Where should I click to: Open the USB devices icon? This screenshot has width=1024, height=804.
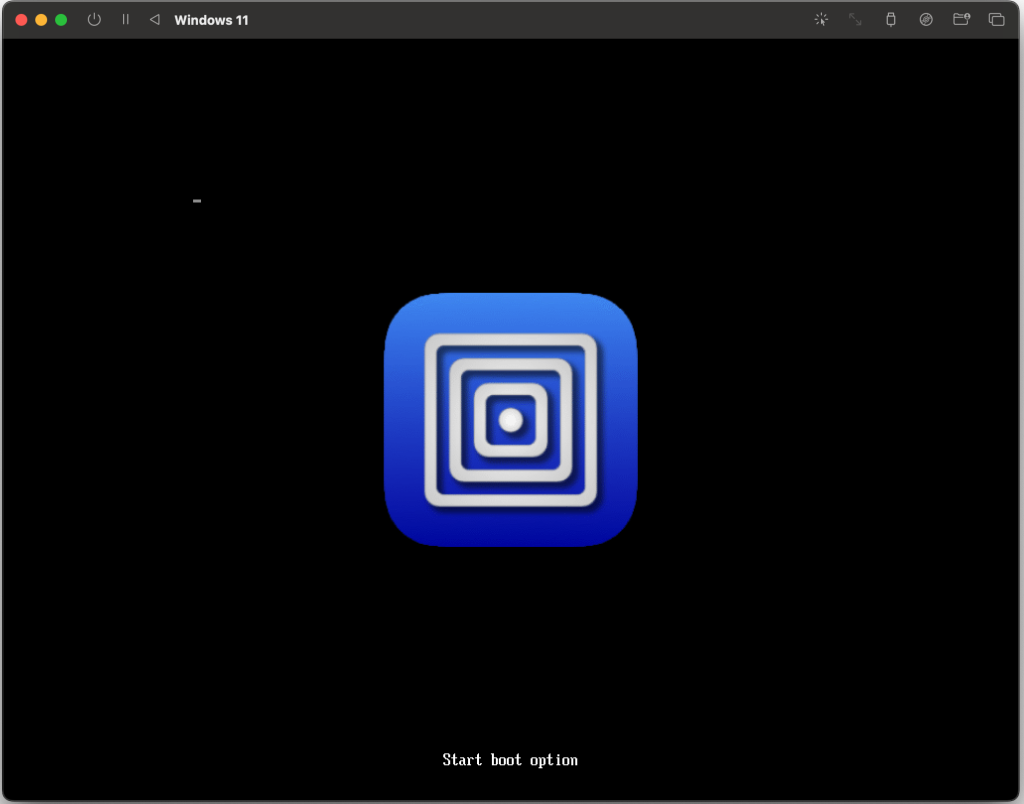(890, 20)
